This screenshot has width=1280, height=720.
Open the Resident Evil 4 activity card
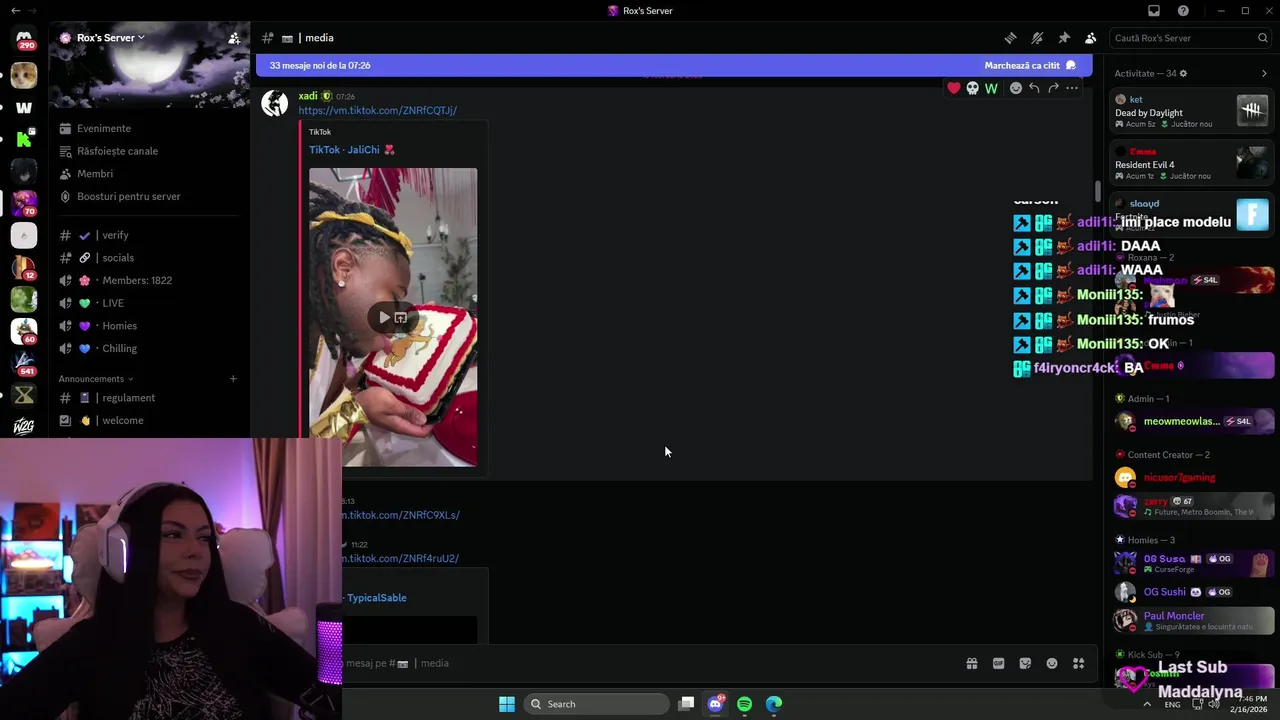tap(1192, 162)
